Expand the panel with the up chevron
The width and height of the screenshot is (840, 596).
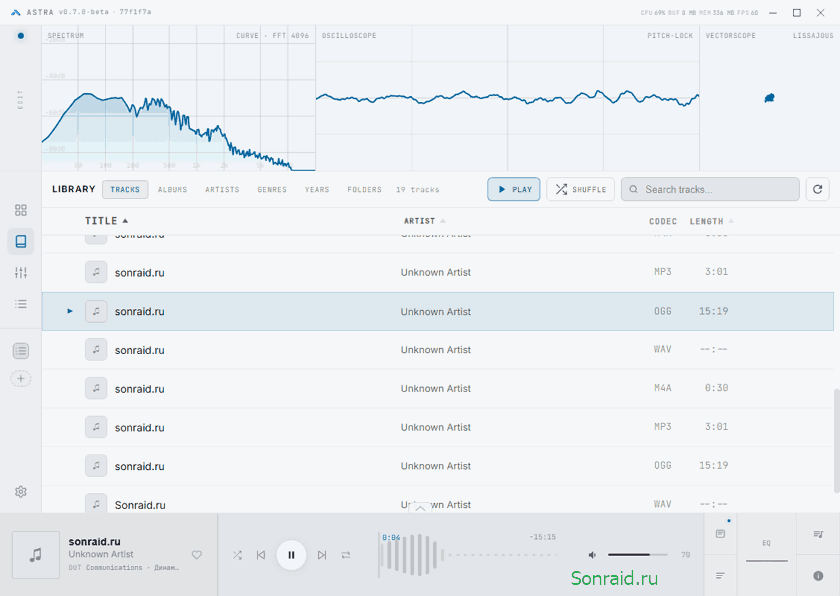click(x=420, y=508)
